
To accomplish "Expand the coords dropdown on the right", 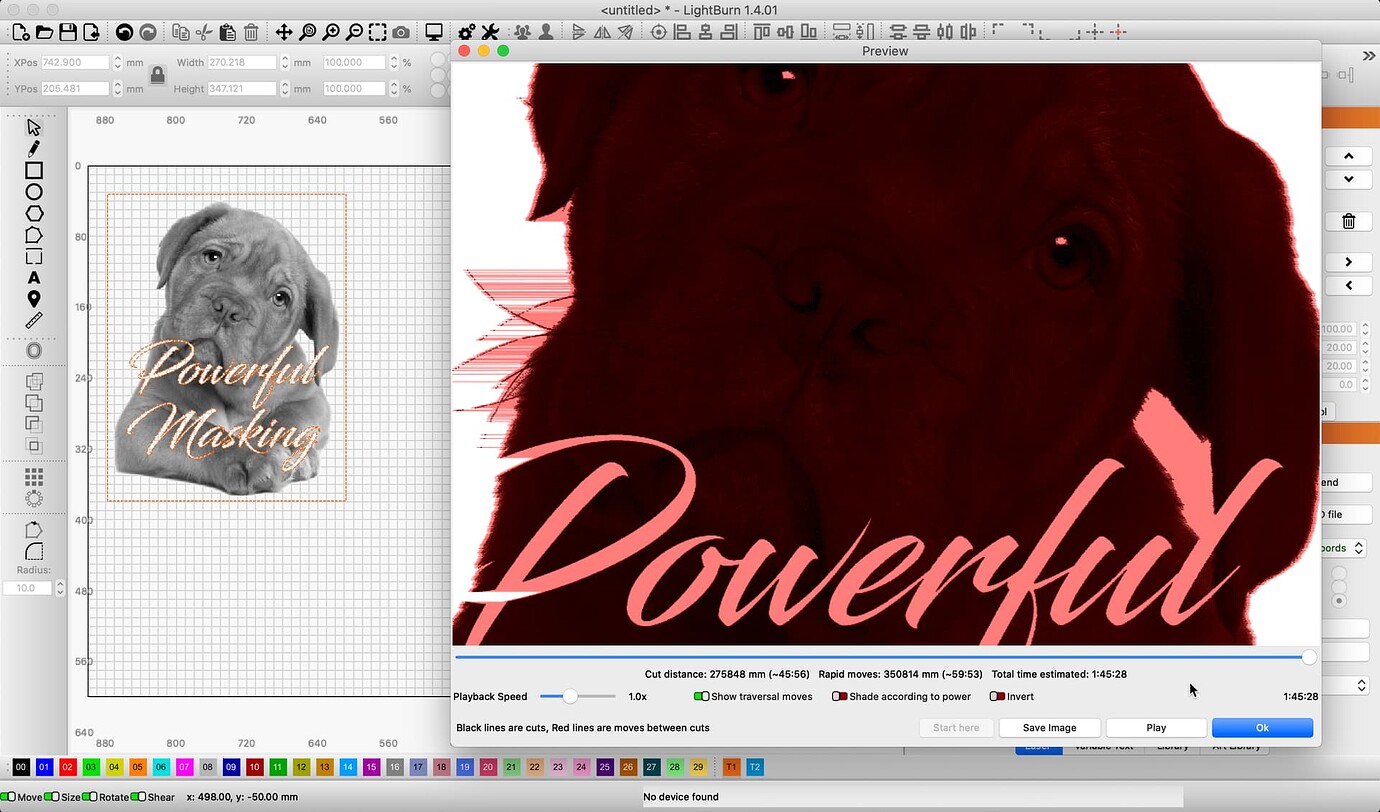I will (x=1358, y=548).
